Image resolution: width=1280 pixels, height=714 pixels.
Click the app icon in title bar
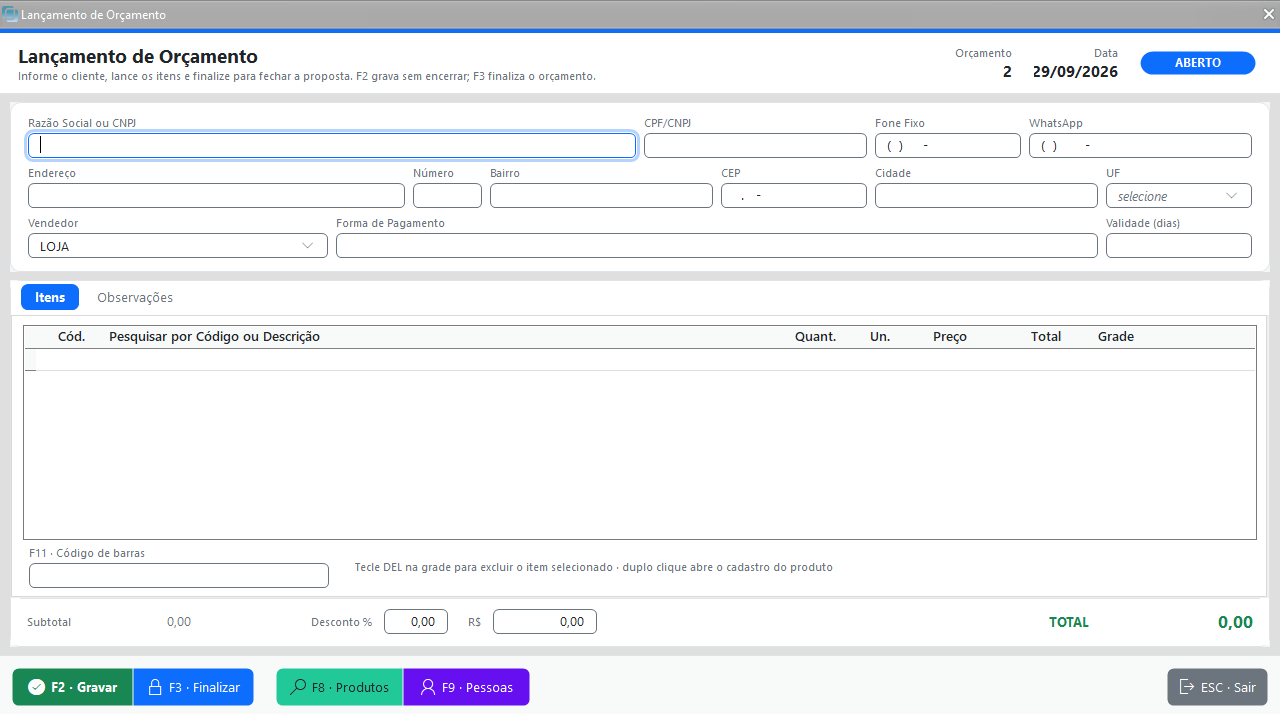(10, 15)
